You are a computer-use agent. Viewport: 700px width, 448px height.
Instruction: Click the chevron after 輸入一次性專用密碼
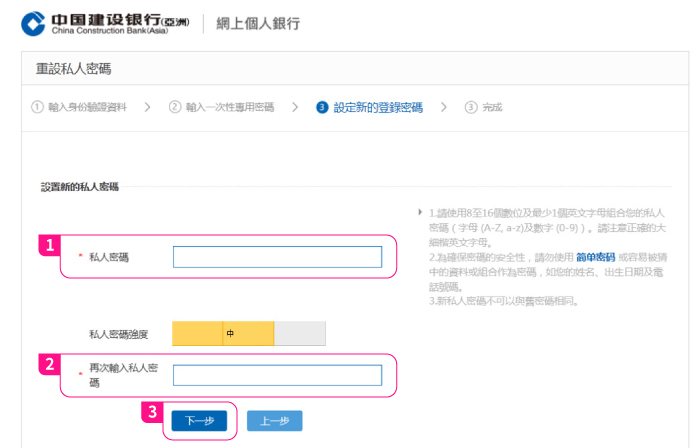pos(295,107)
